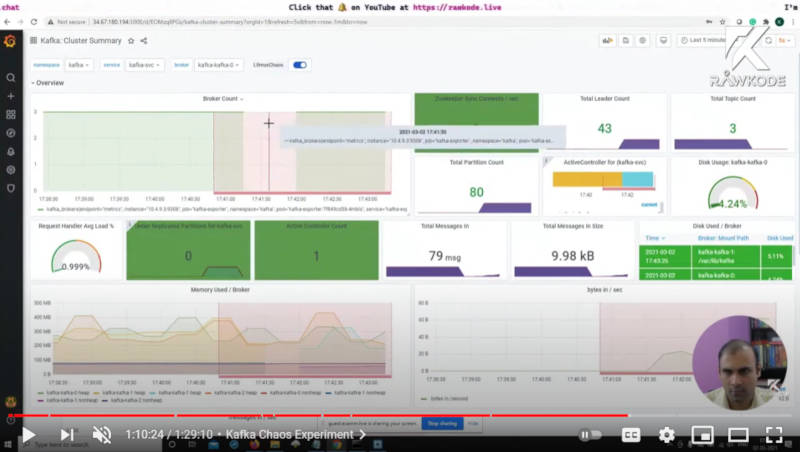Image resolution: width=800 pixels, height=452 pixels.
Task: Open YouTube player settings gear
Action: point(666,435)
